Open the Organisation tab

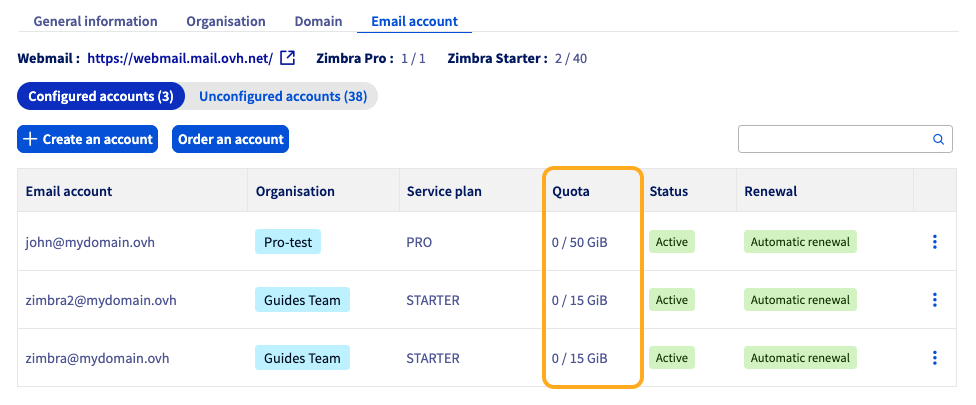click(x=226, y=21)
